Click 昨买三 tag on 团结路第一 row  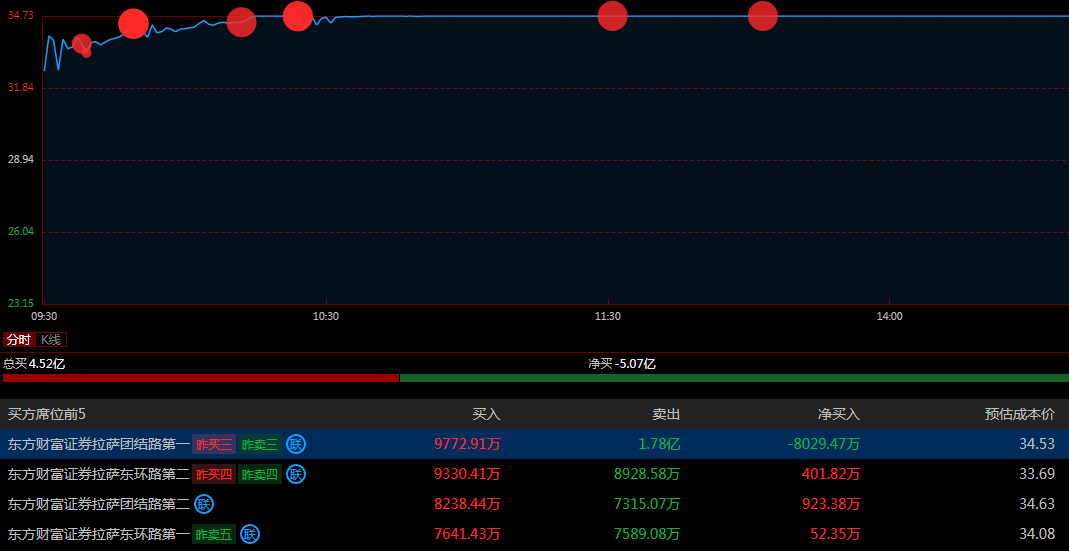tap(214, 445)
